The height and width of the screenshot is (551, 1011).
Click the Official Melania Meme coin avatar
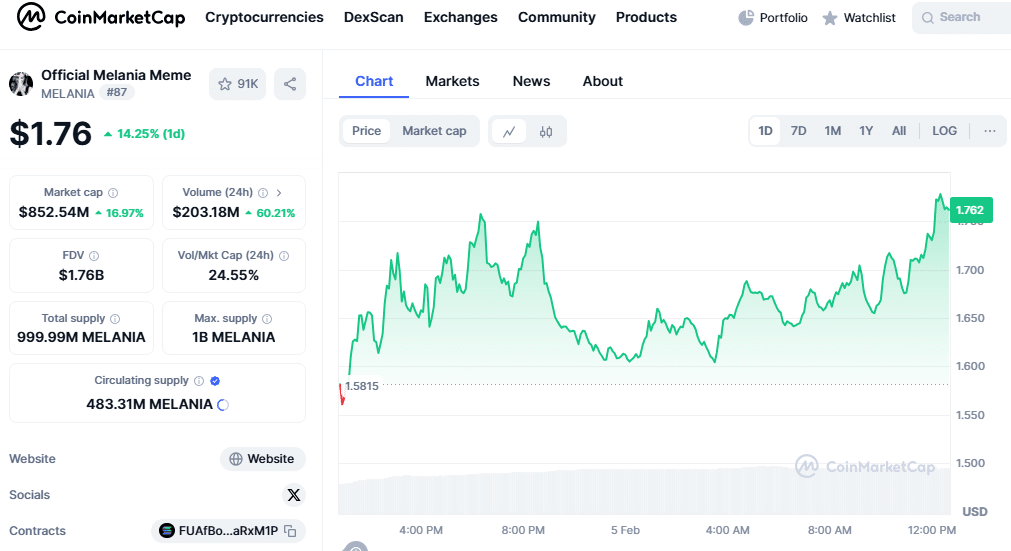21,84
